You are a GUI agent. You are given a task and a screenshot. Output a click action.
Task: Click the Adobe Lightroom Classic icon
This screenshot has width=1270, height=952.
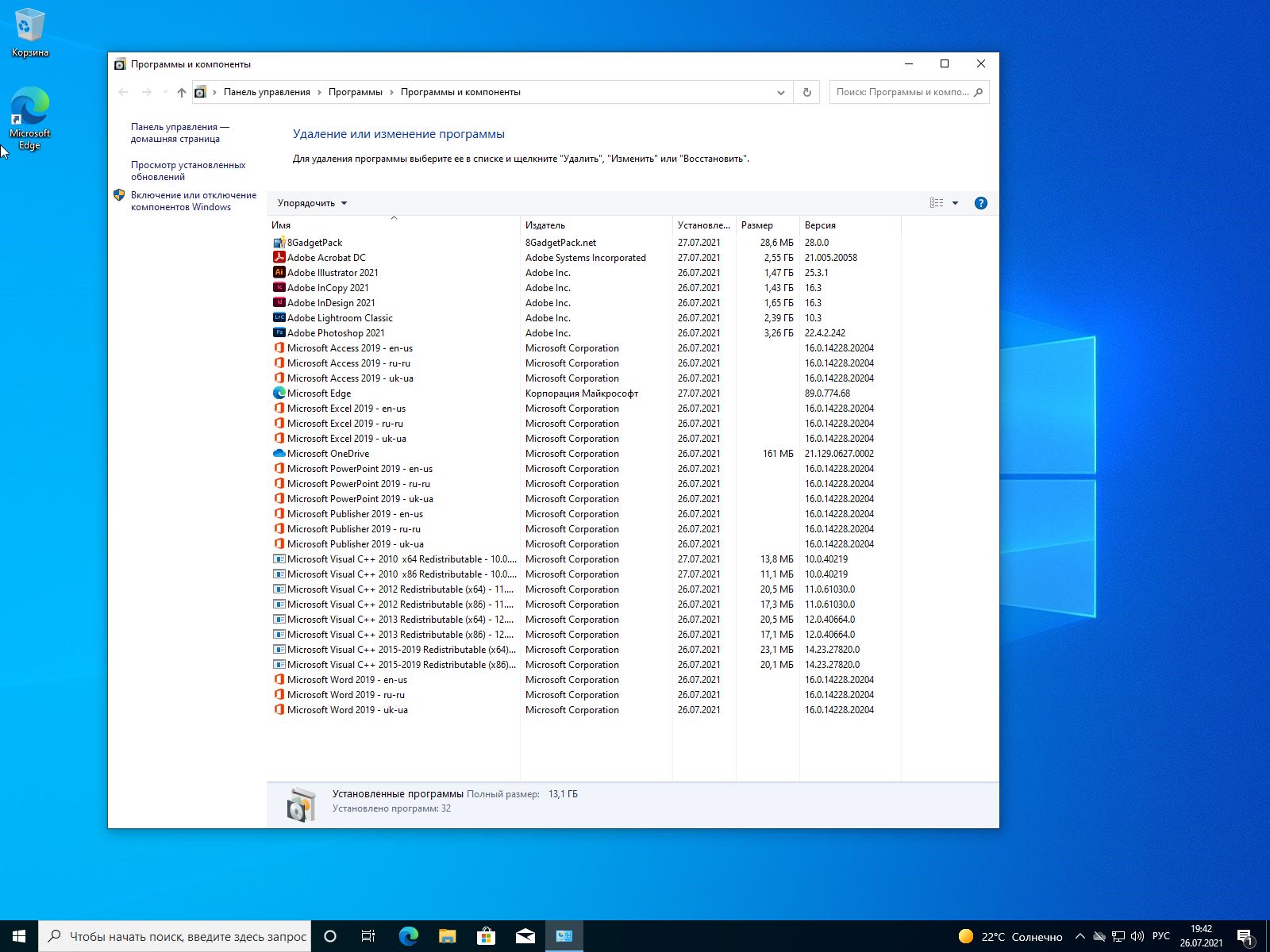tap(279, 318)
